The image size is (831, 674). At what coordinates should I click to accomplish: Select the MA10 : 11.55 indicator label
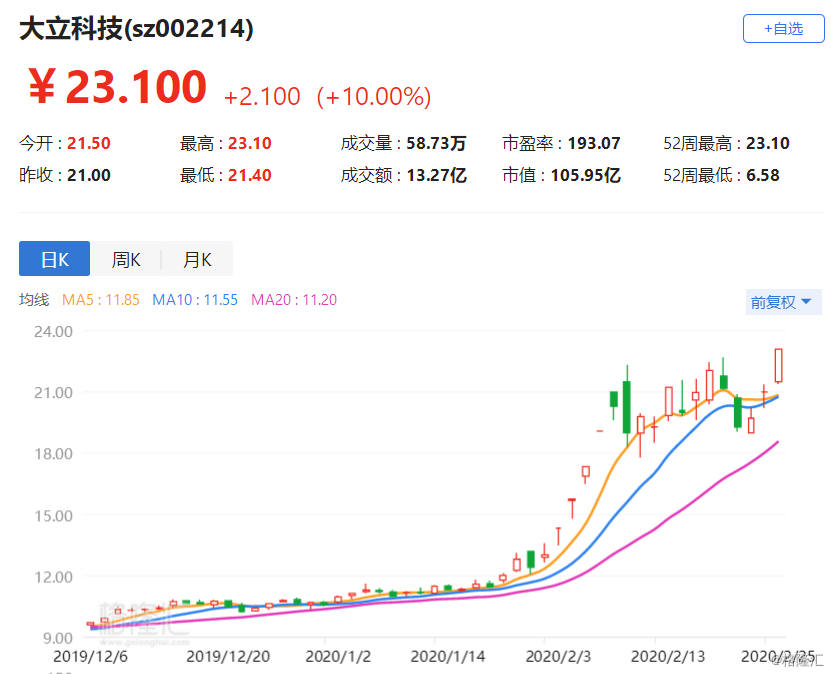point(195,300)
